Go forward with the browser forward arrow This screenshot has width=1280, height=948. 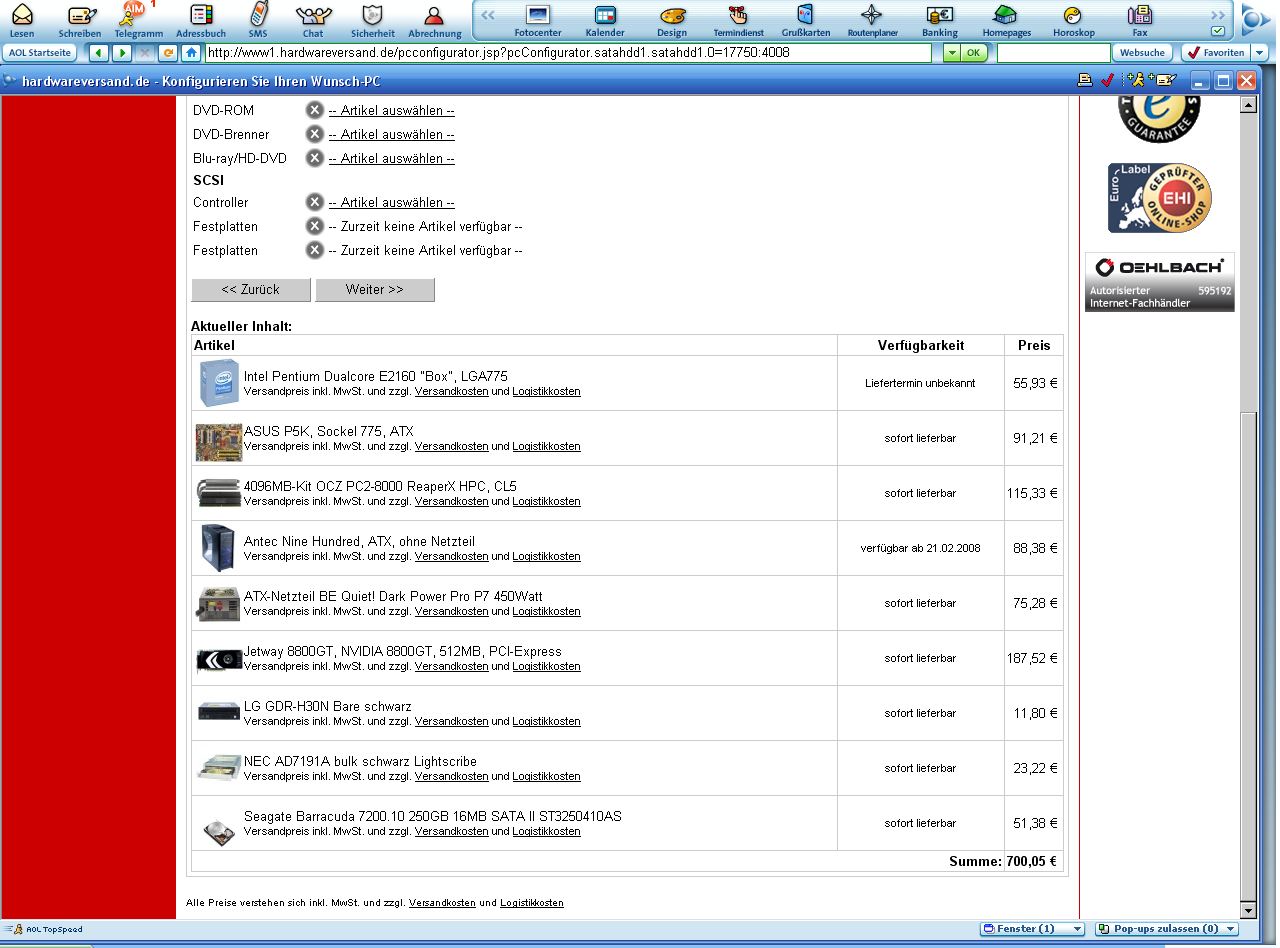point(121,52)
